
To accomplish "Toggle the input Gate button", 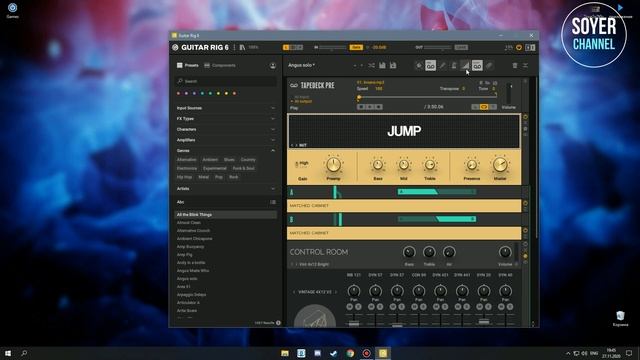I will tap(356, 47).
